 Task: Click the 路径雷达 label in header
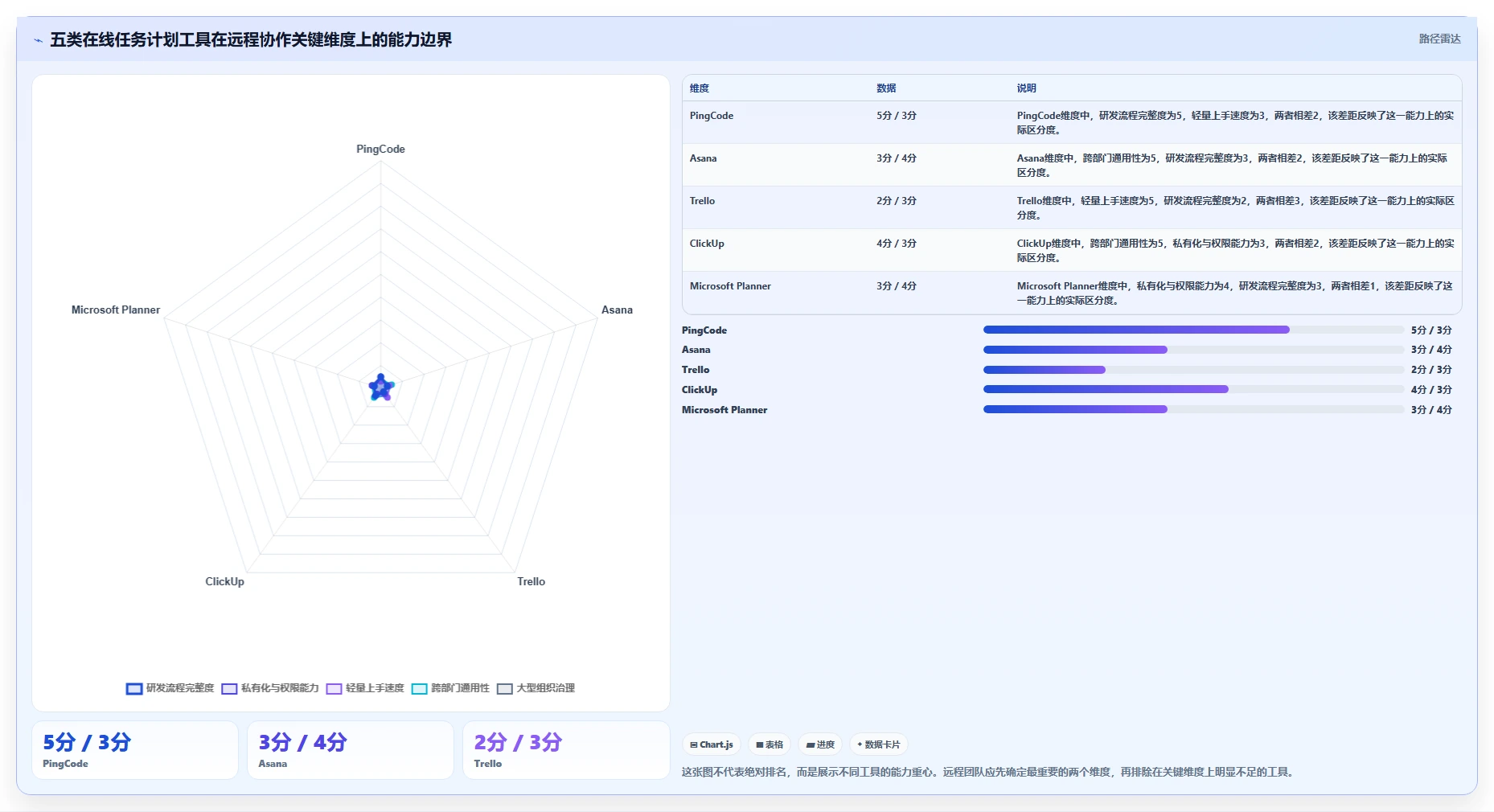(x=1439, y=39)
